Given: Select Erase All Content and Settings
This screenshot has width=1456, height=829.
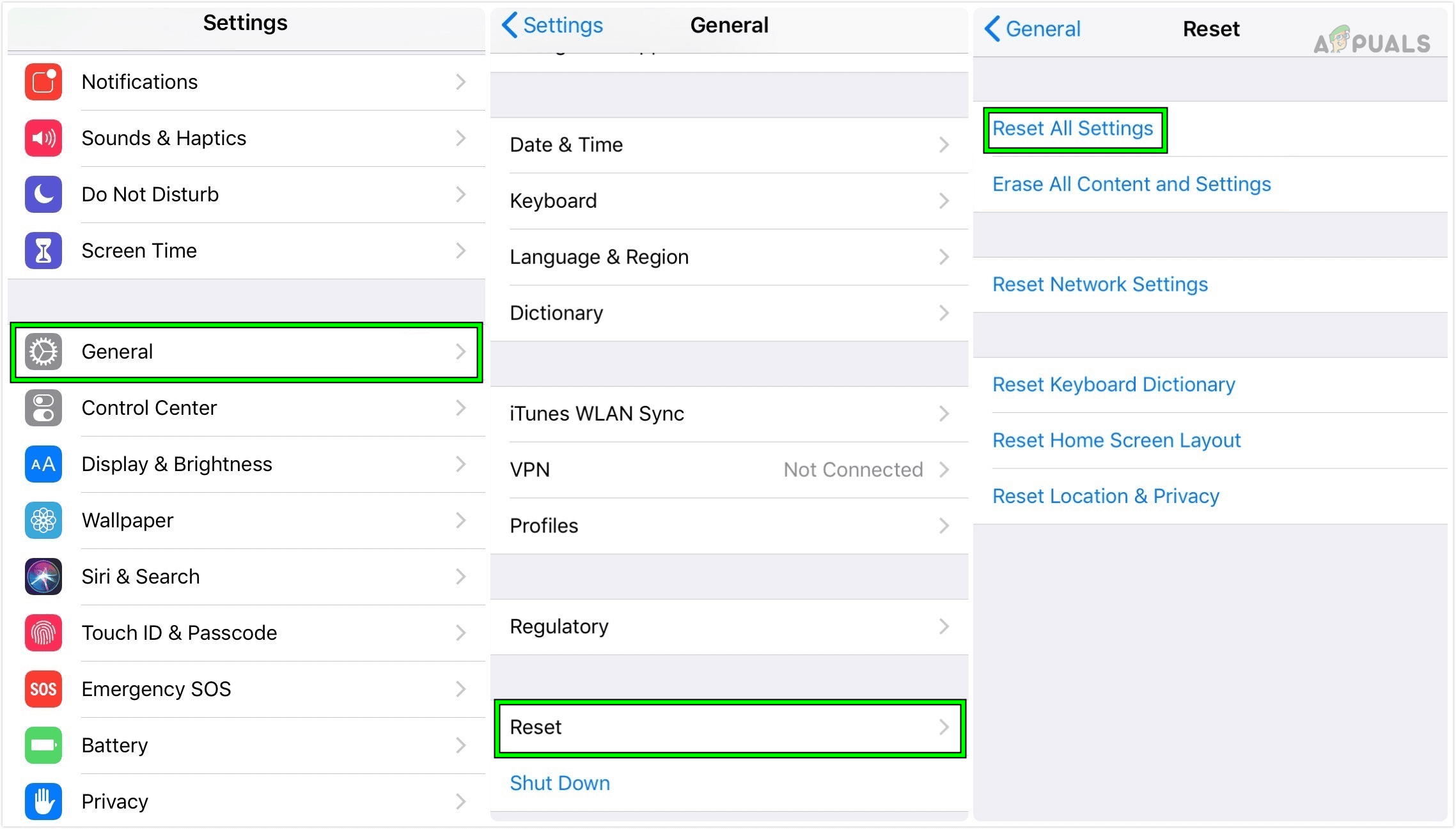Looking at the screenshot, I should tap(1131, 184).
